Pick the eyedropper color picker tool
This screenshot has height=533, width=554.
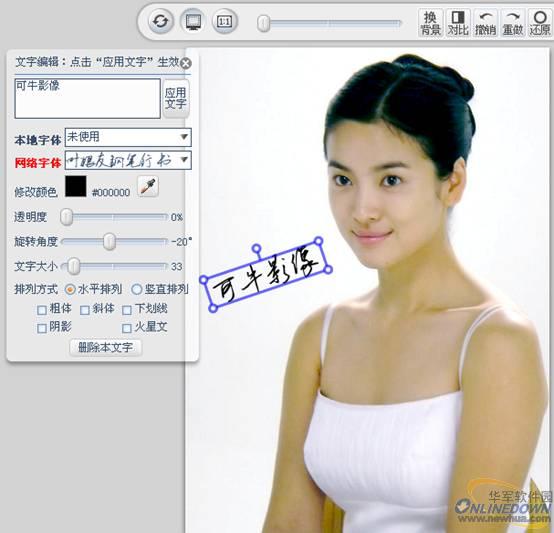[x=148, y=186]
